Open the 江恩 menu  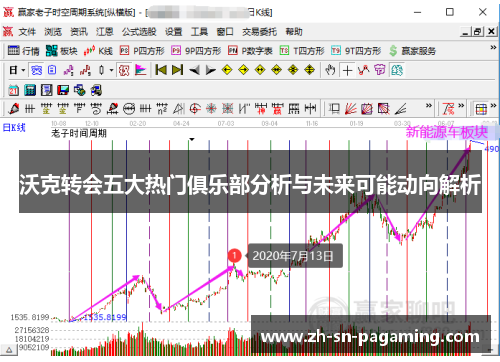tap(105, 32)
